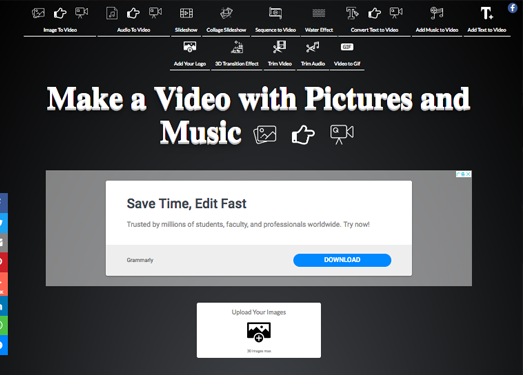Go to Add Music to Video link

[437, 30]
